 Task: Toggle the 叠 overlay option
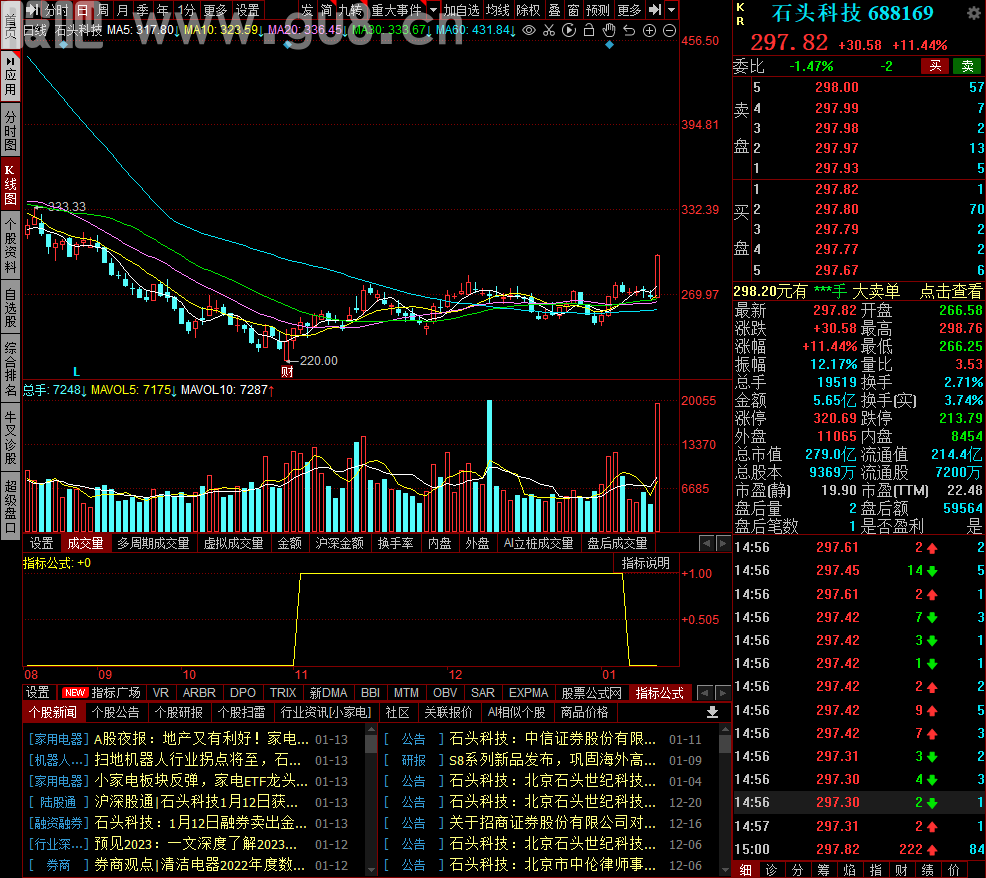pyautogui.click(x=554, y=10)
